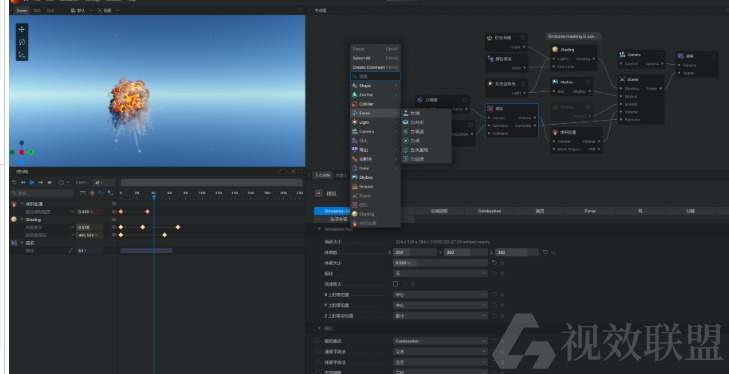Click the playhead marker on timeline ruler
Image resolution: width=729 pixels, height=374 pixels.
154,197
